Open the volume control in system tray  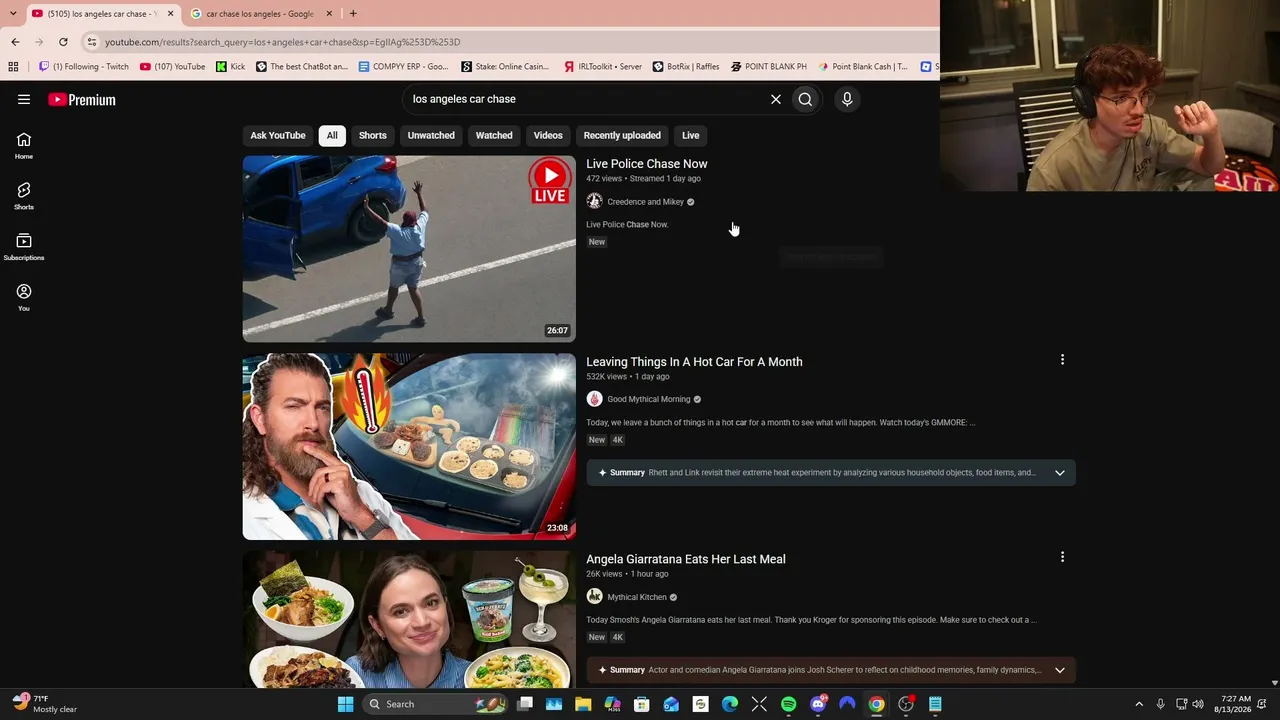pos(1198,704)
